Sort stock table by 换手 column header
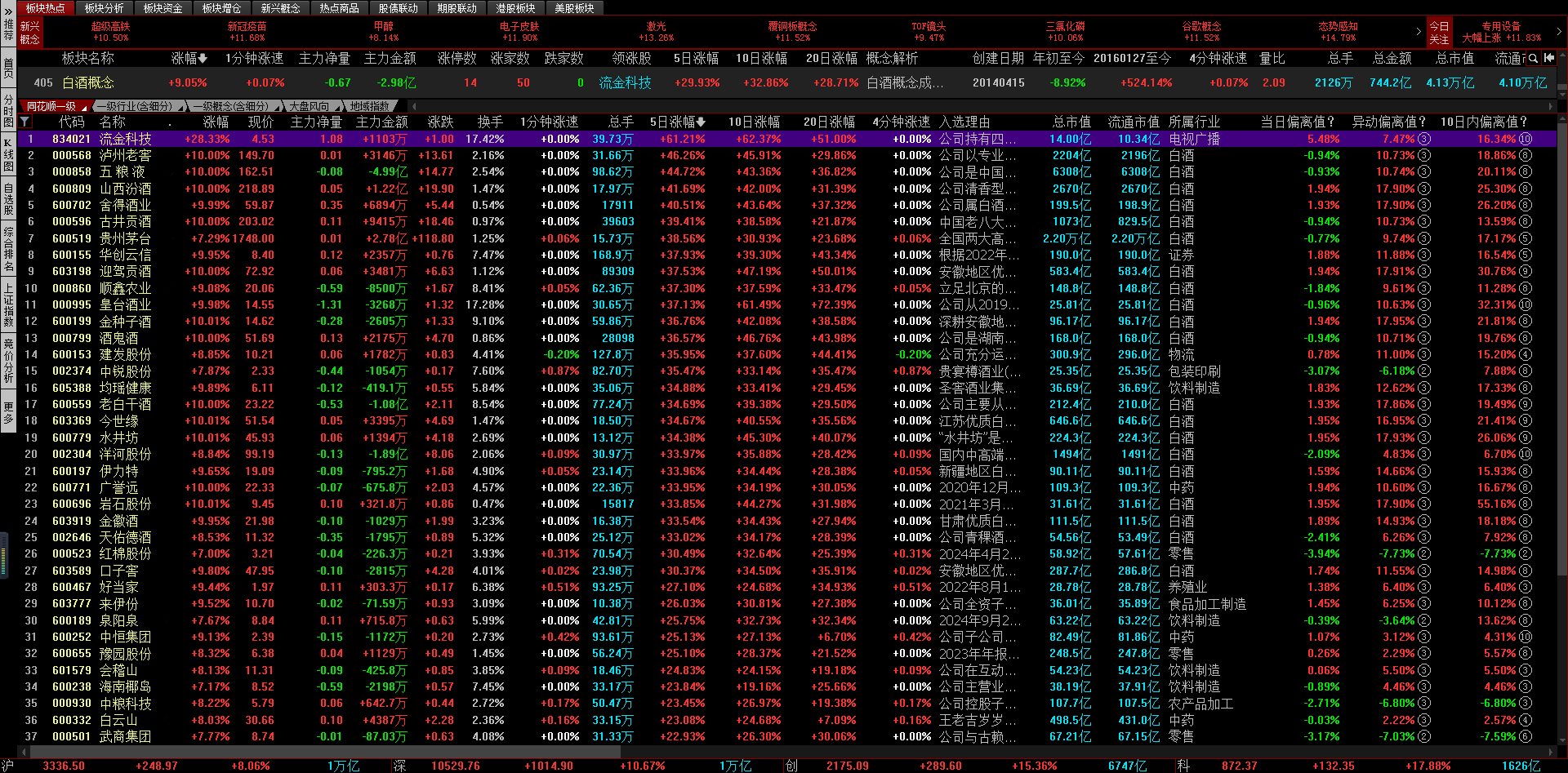Image resolution: width=1568 pixels, height=773 pixels. pos(490,122)
